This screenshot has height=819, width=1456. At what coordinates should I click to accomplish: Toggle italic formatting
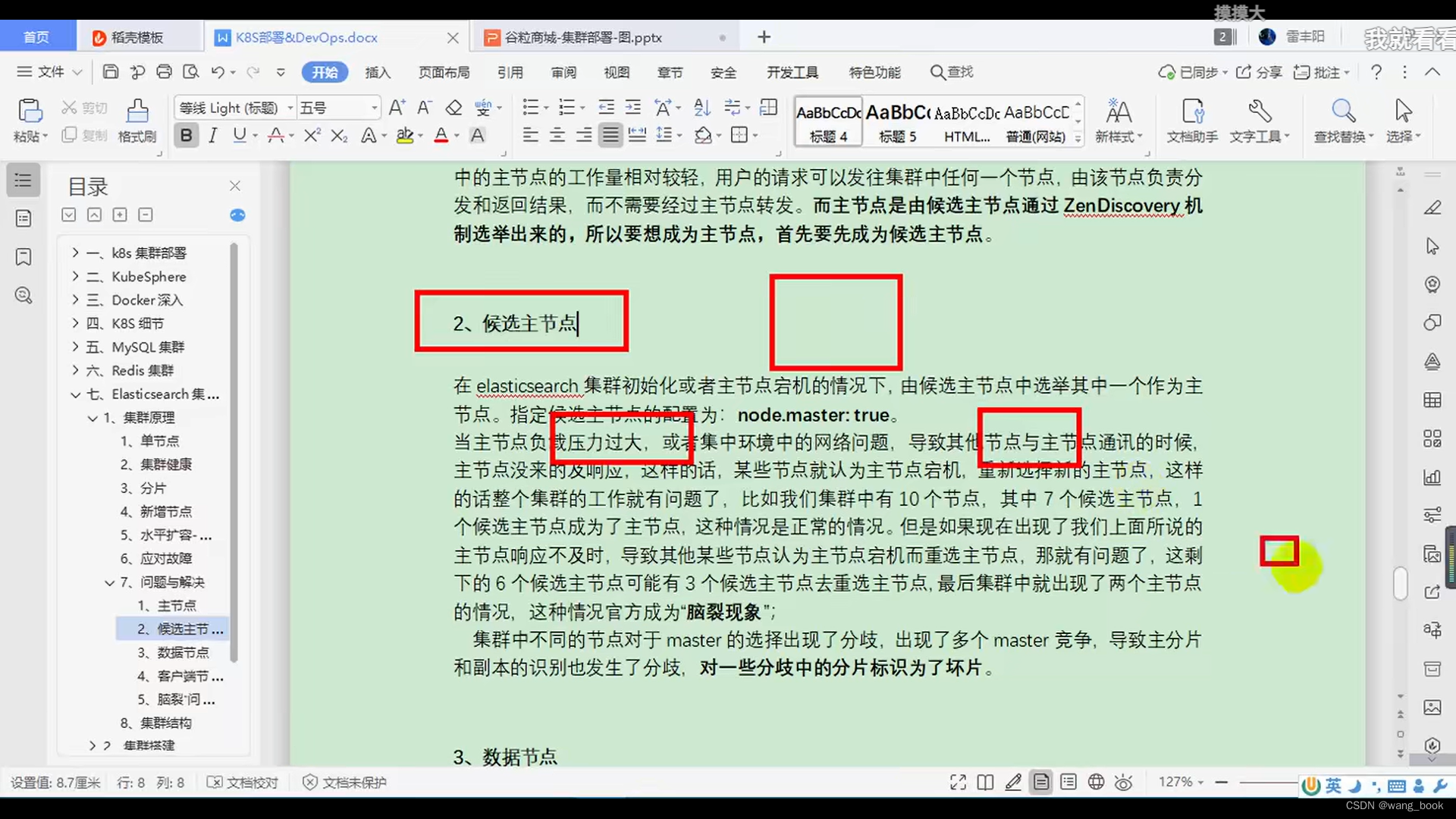click(213, 135)
